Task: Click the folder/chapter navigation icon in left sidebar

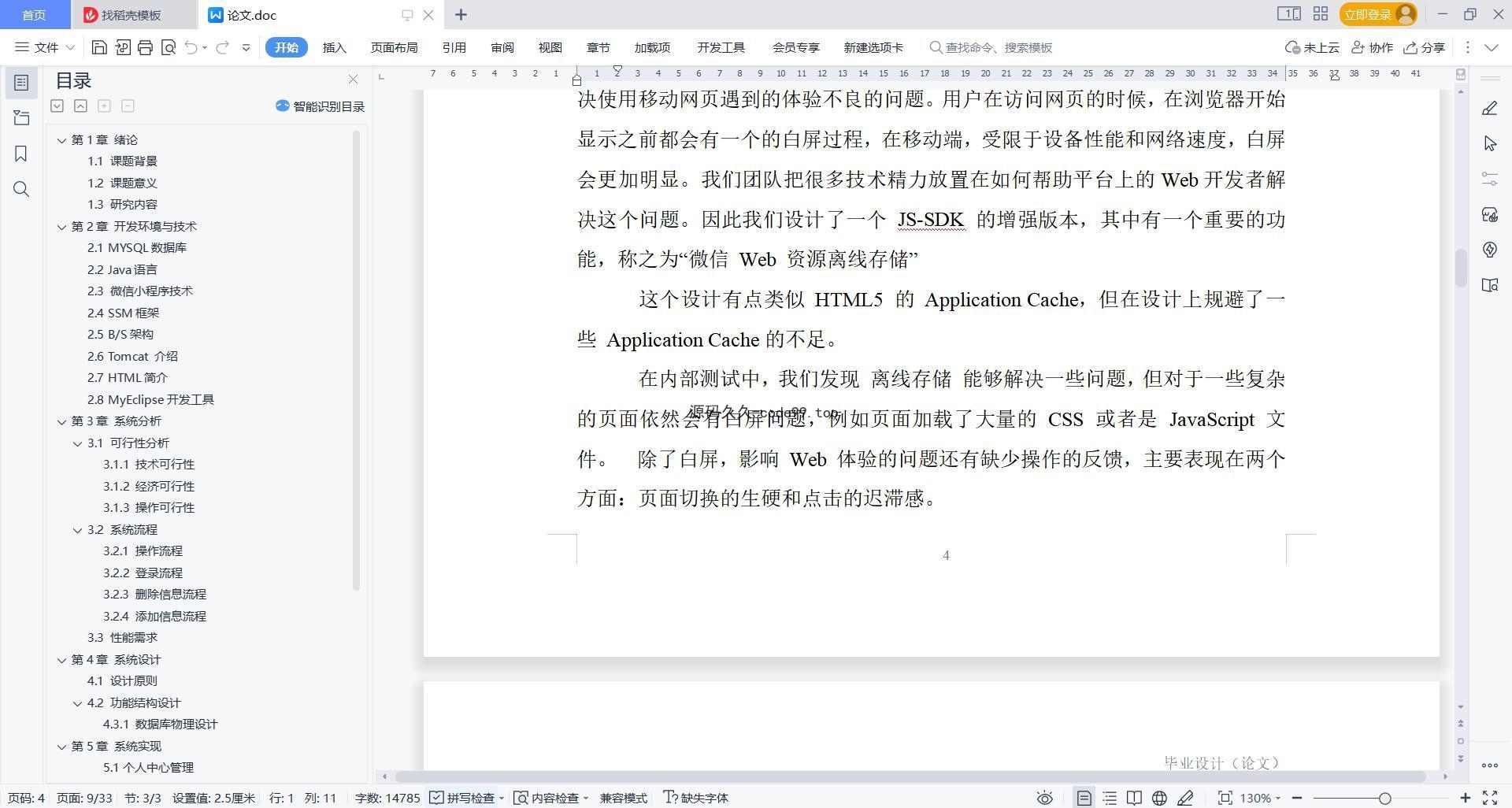Action: click(21, 118)
